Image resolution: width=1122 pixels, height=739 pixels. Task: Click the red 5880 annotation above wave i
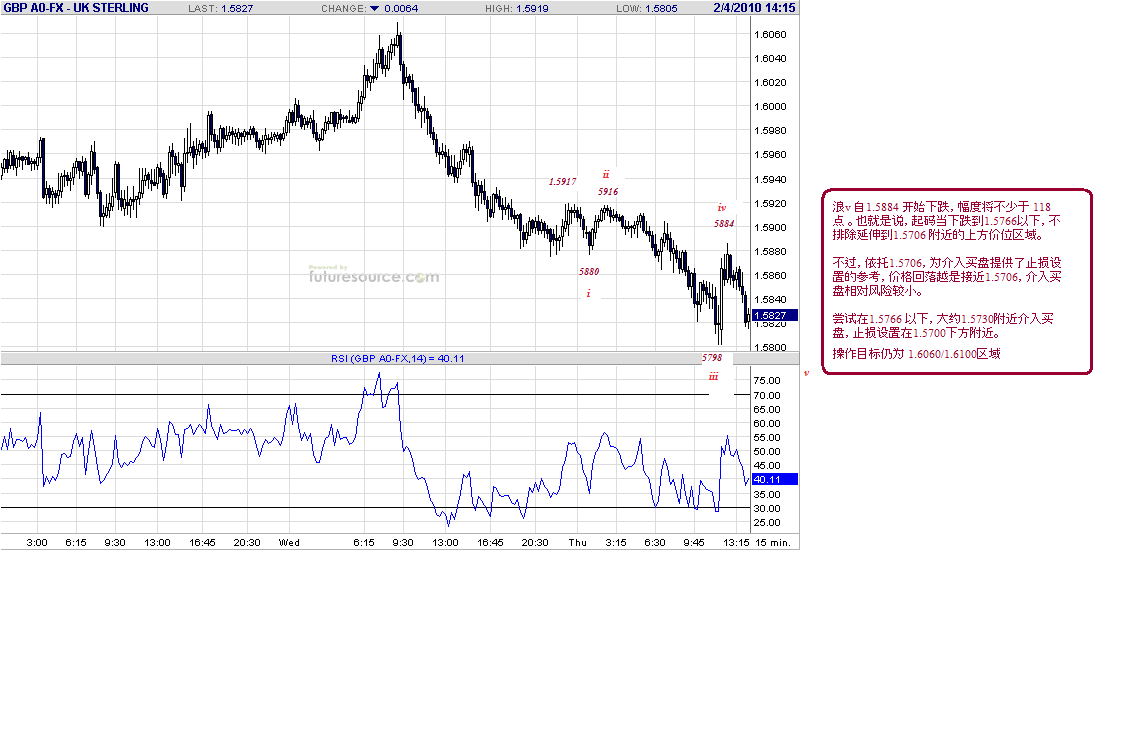click(x=589, y=272)
